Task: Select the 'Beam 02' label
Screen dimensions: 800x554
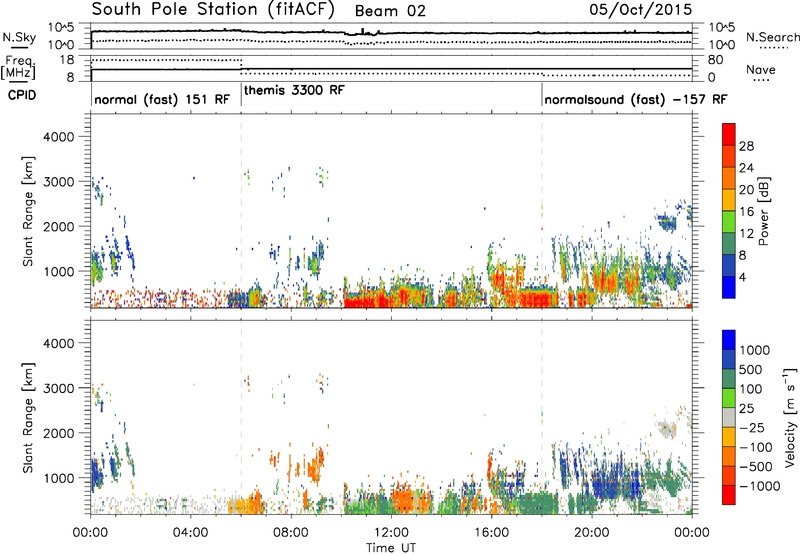Action: (390, 11)
